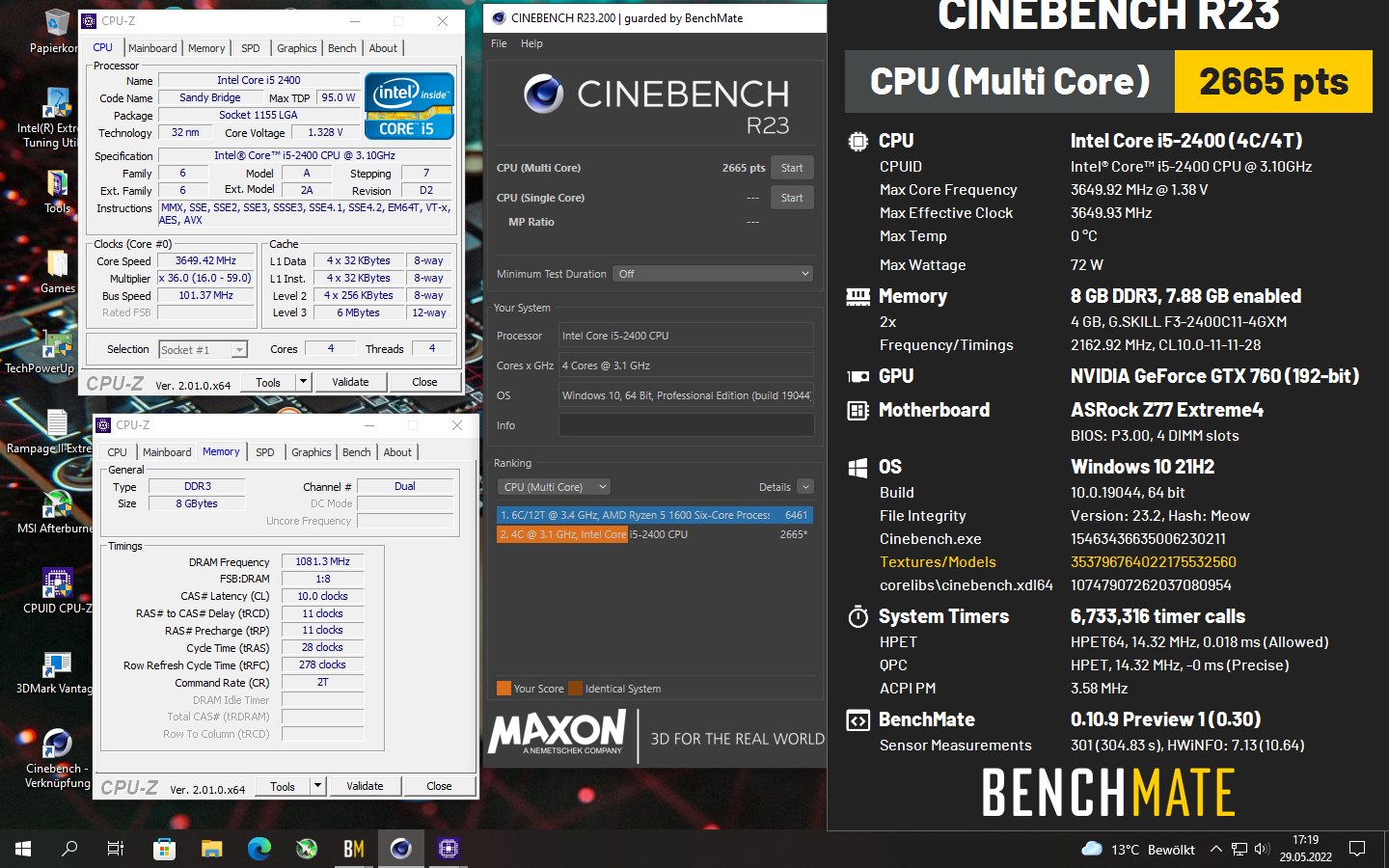
Task: Click Validate in top CPU-Z window
Action: 350,382
